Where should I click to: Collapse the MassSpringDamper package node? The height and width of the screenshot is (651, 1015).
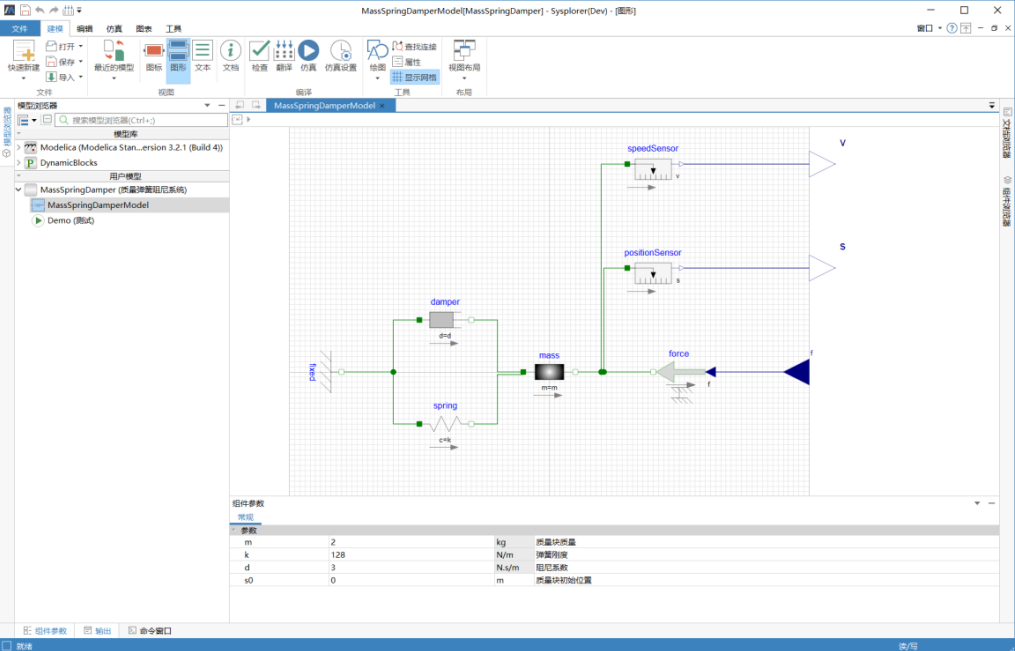click(19, 190)
